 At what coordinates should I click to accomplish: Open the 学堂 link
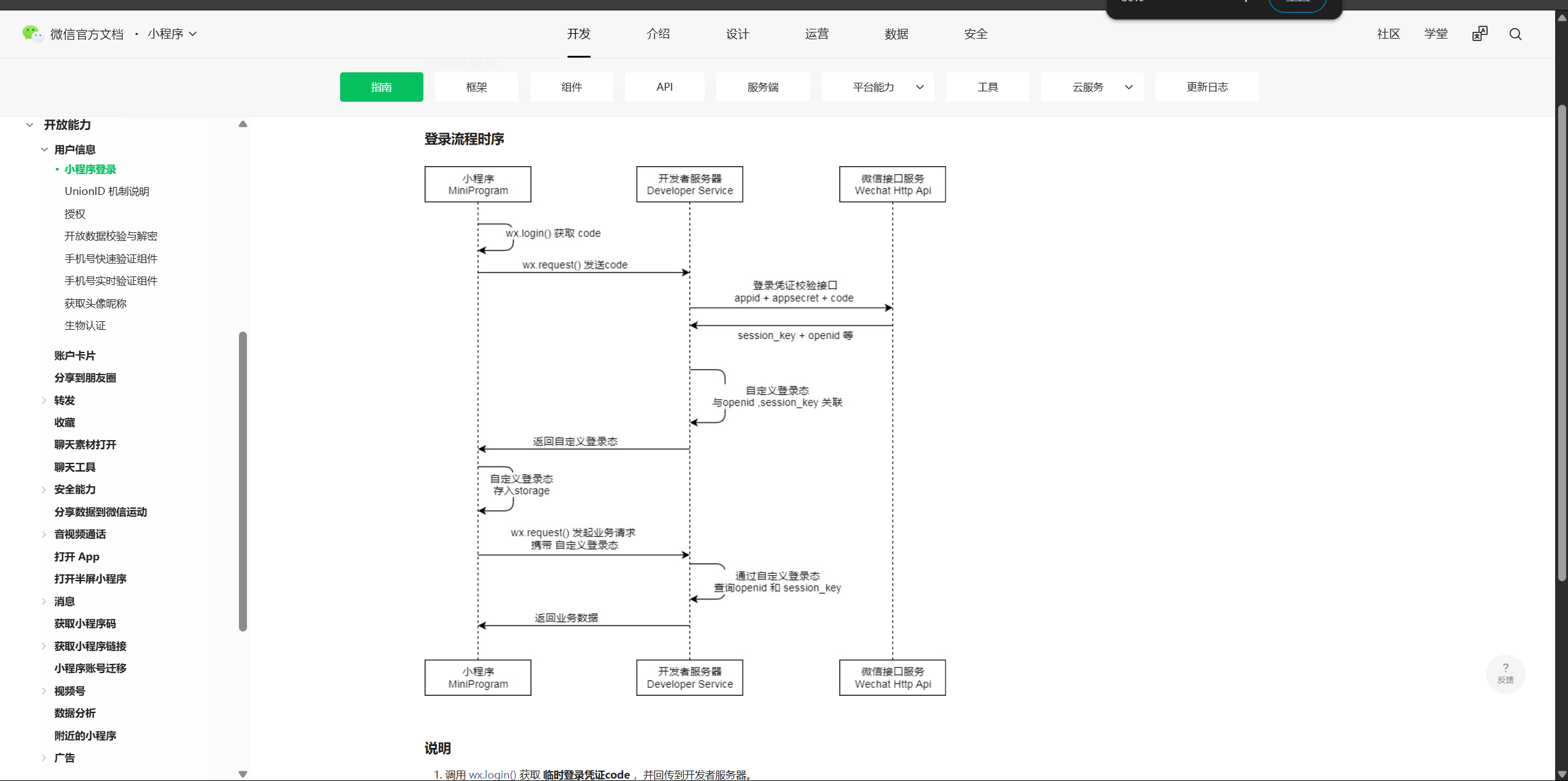pyautogui.click(x=1436, y=34)
